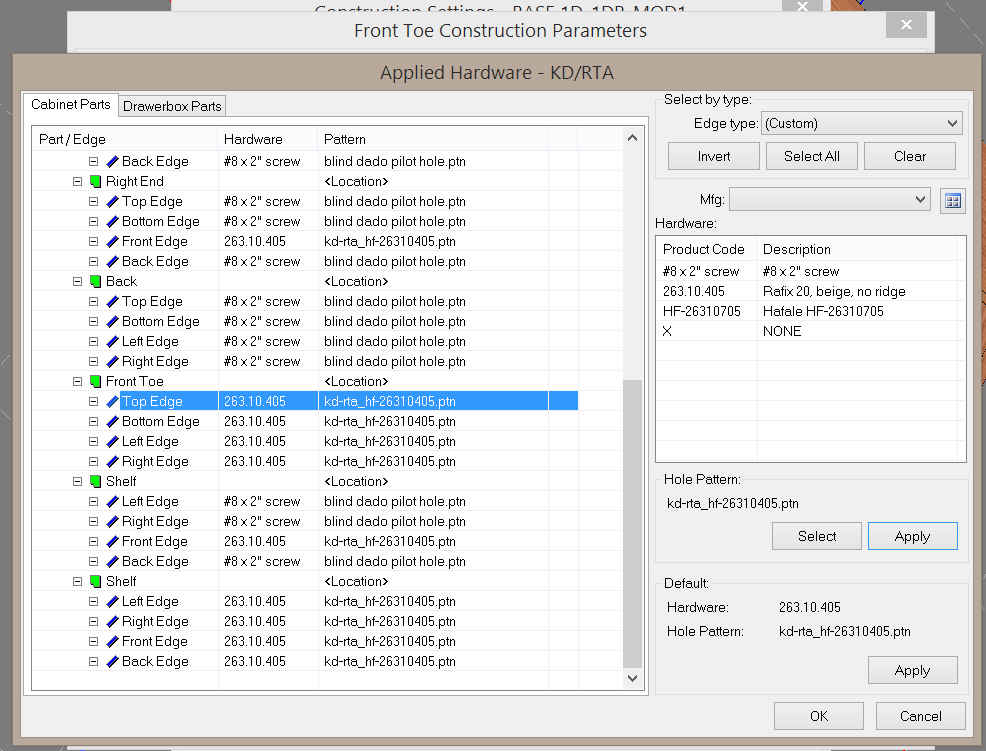The width and height of the screenshot is (986, 751).
Task: Open the Edge type dropdown
Action: [x=861, y=124]
